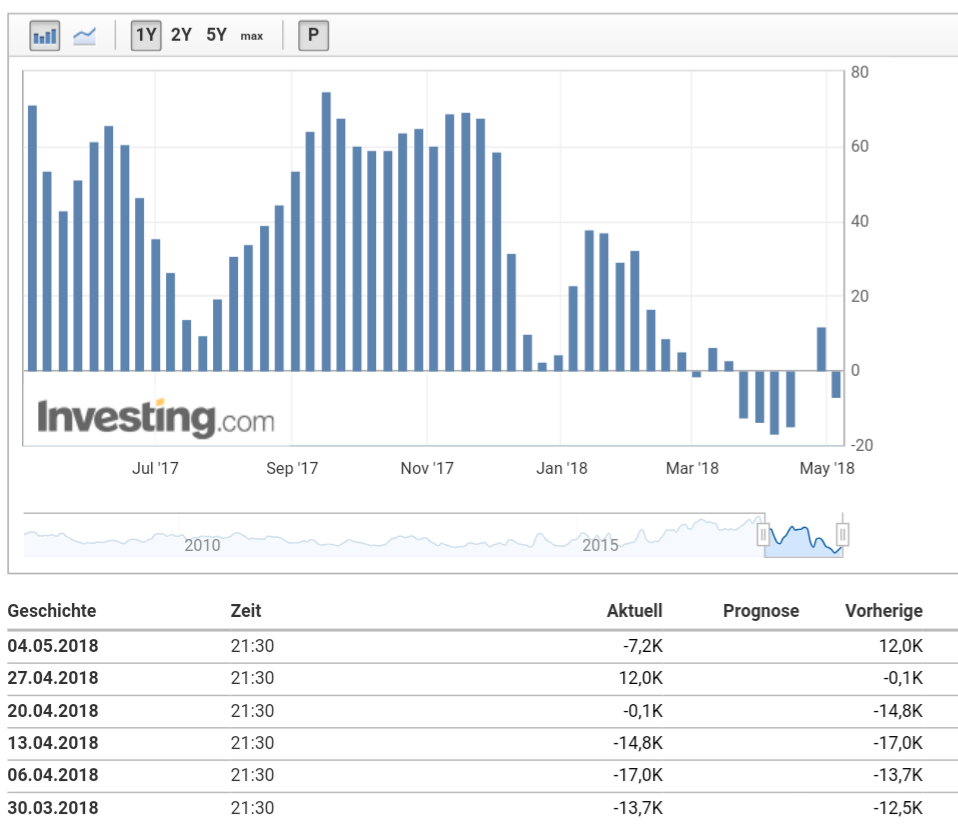
Task: Click the tallest bar near Sep '17
Action: [326, 230]
